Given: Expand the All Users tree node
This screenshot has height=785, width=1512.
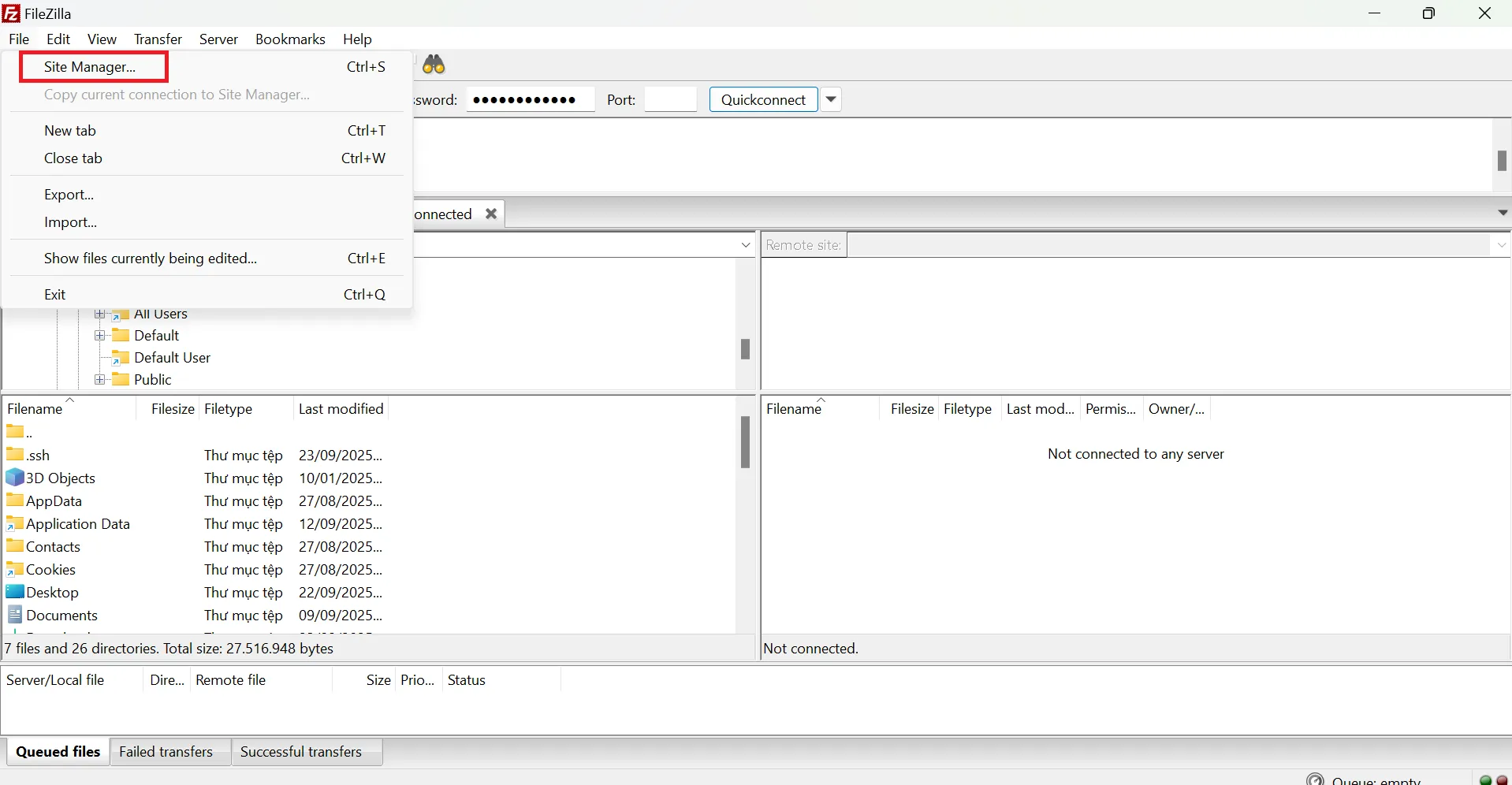Looking at the screenshot, I should pos(100,314).
